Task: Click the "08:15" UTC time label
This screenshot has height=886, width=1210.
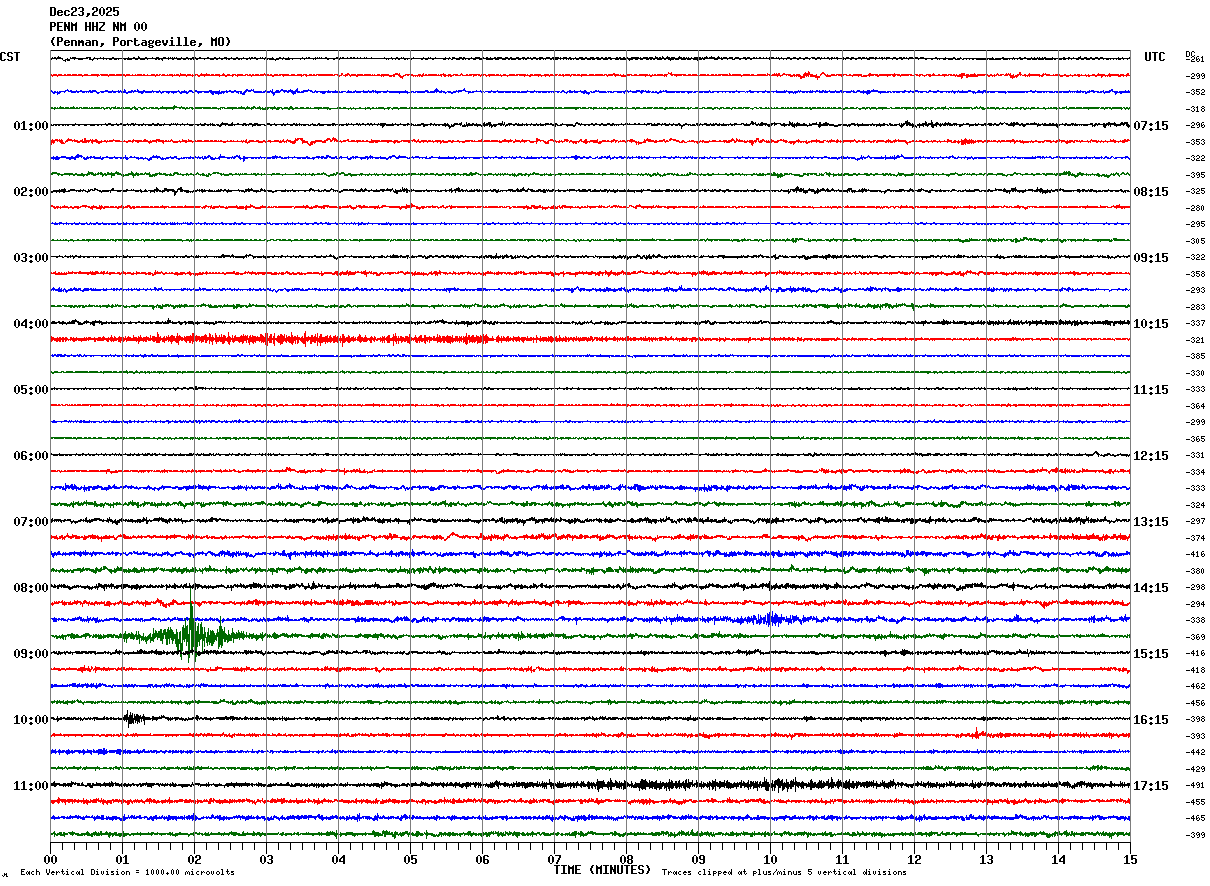Action: point(1151,192)
